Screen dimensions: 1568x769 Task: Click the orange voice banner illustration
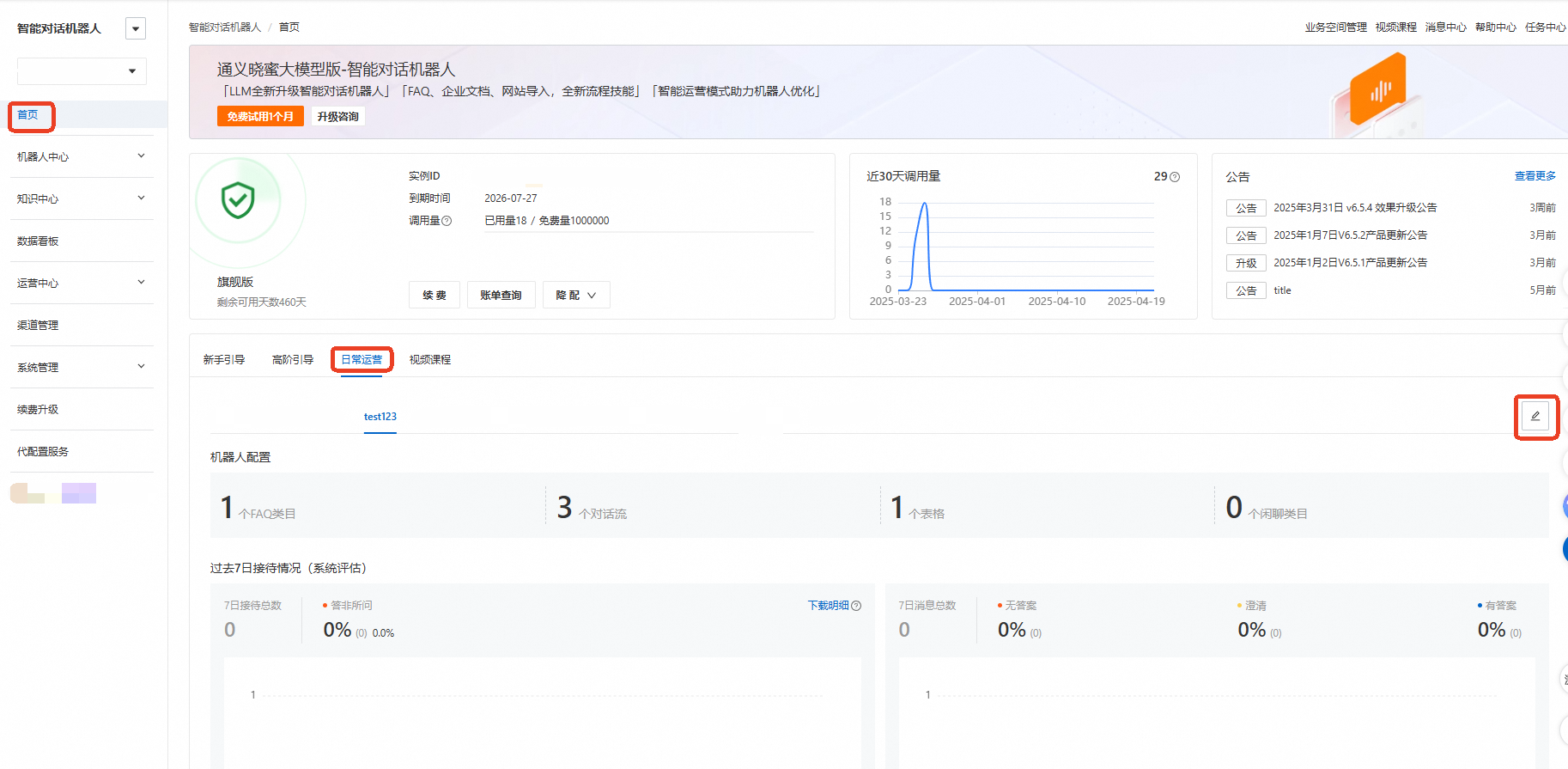1377,90
